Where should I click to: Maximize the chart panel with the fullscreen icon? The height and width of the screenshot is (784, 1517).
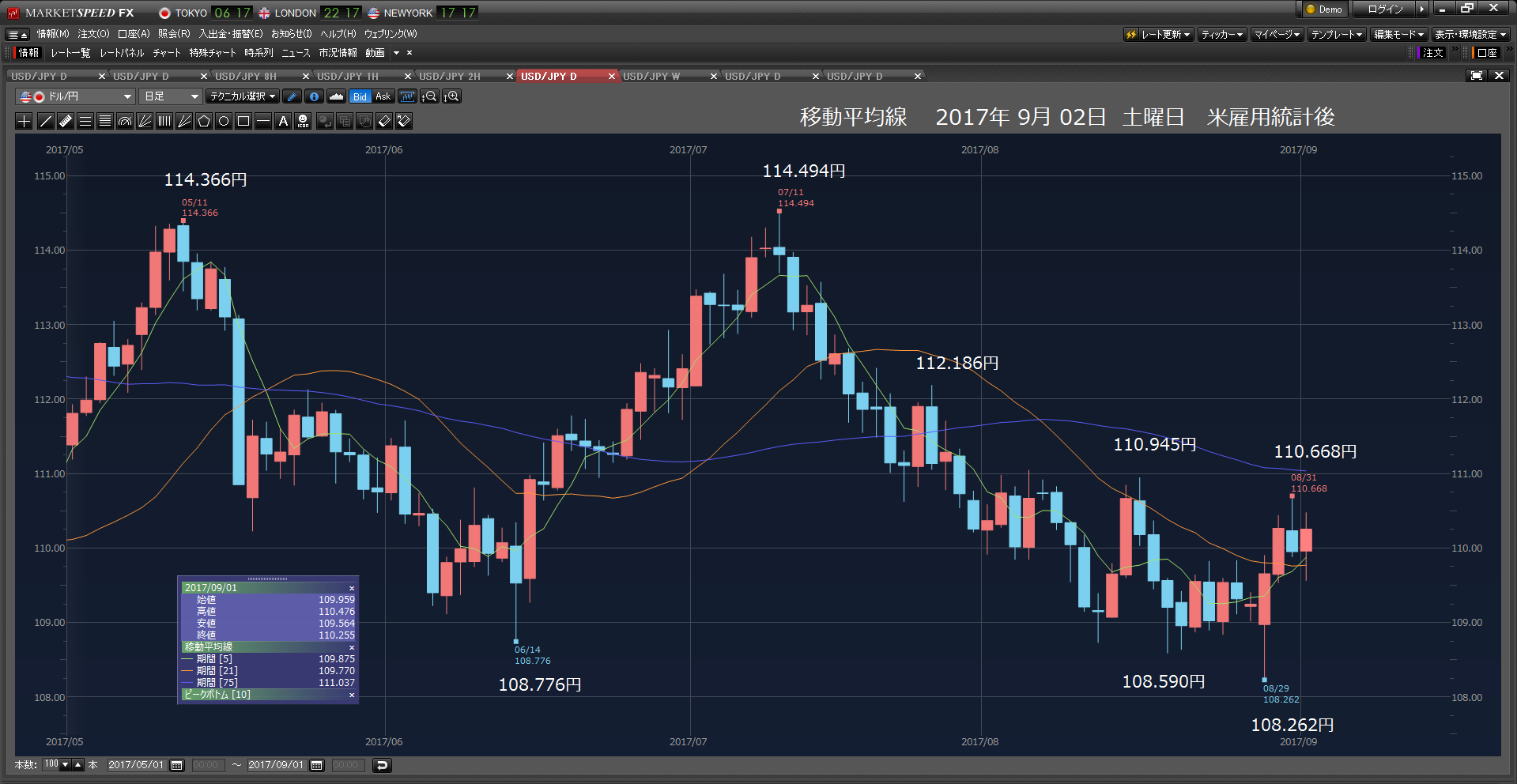pos(1476,76)
